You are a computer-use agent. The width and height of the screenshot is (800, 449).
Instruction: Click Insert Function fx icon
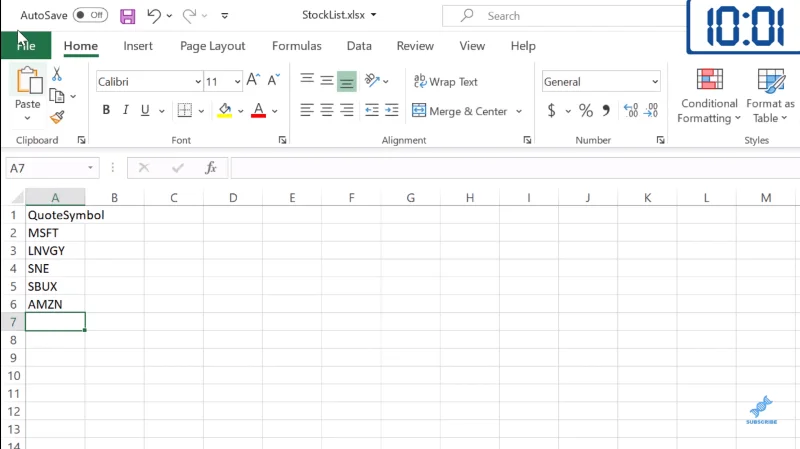[211, 168]
